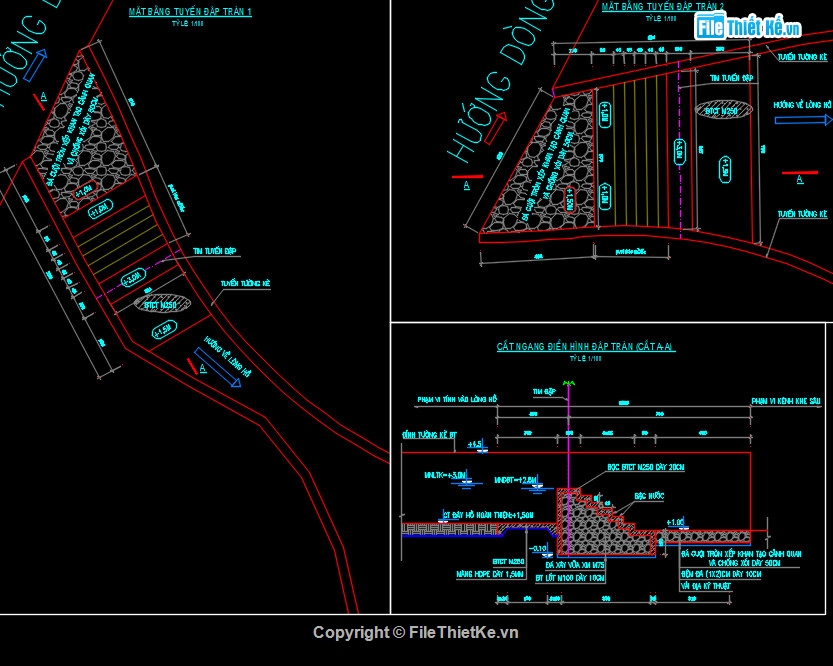Viewport: 833px width, 666px height.
Task: Click 'HƯỚNG VỀ LÒNG HỒ' text in plan 2
Action: coord(802,105)
